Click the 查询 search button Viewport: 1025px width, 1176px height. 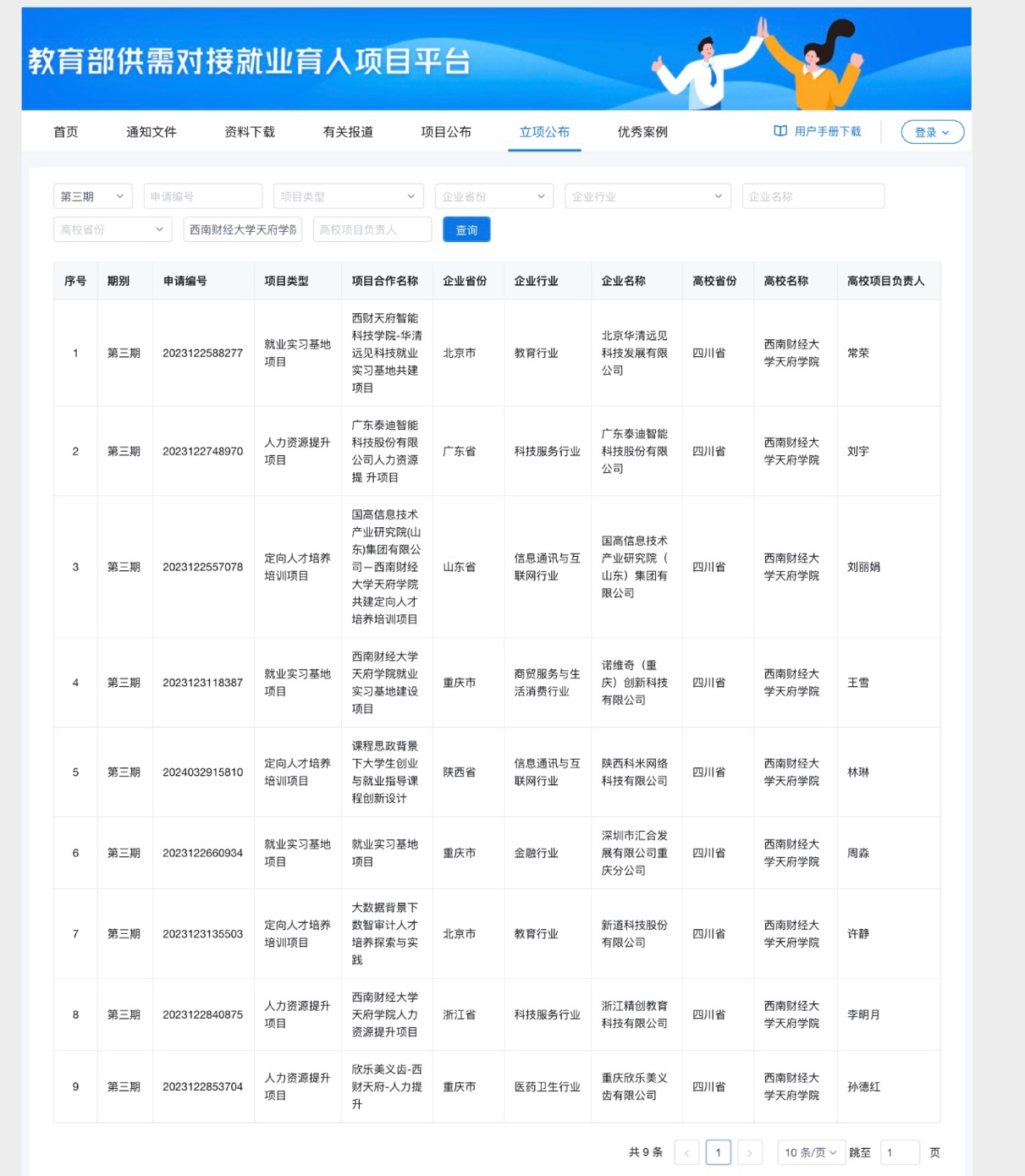[466, 230]
